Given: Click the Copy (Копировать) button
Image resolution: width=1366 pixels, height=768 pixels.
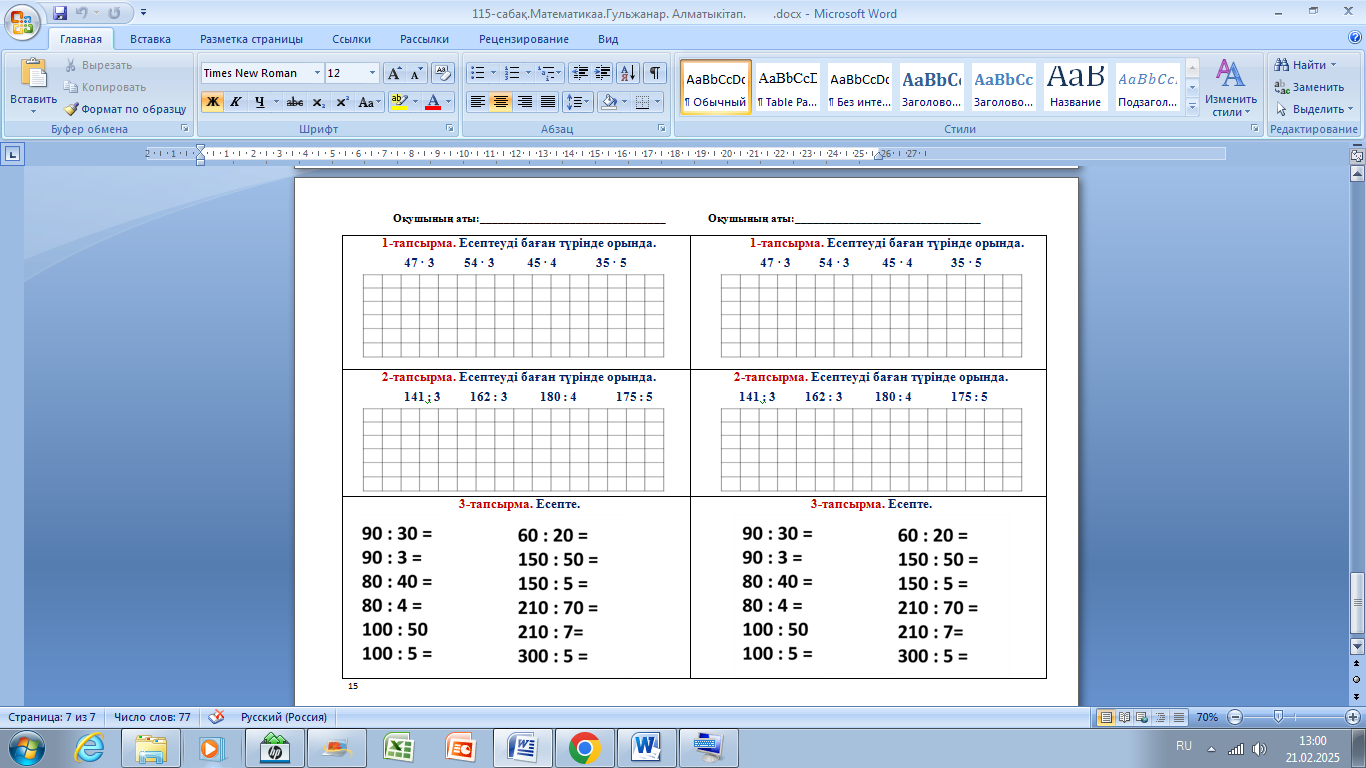Looking at the screenshot, I should click(105, 87).
